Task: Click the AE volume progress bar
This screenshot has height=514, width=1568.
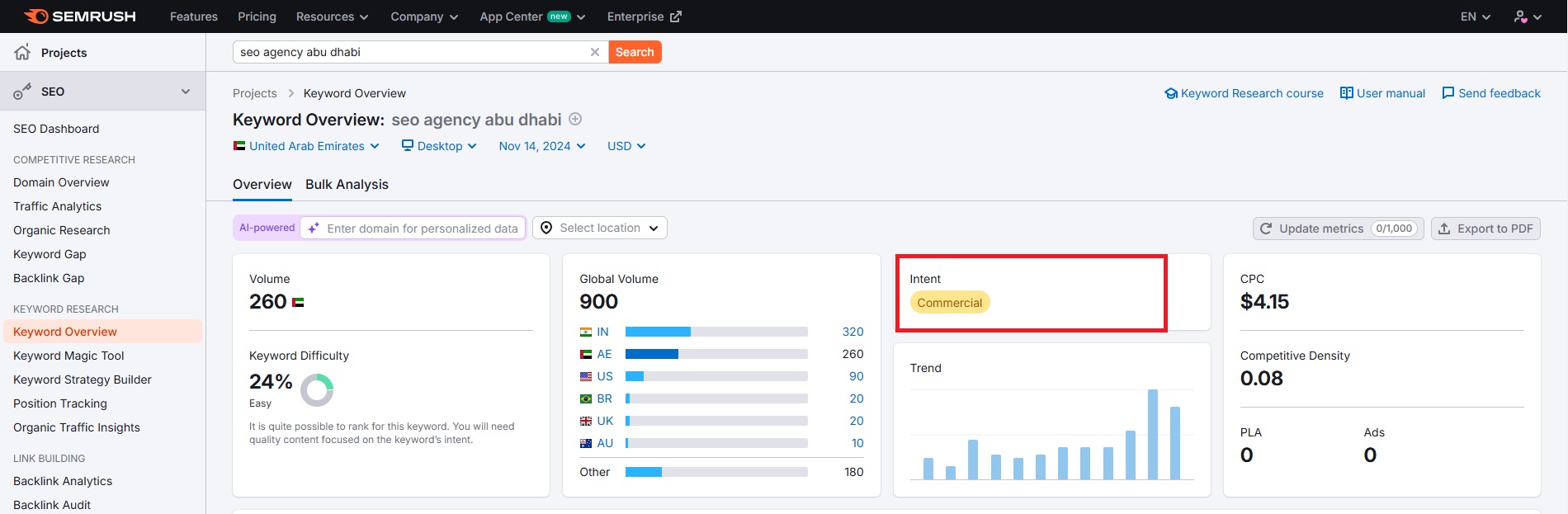Action: [716, 354]
